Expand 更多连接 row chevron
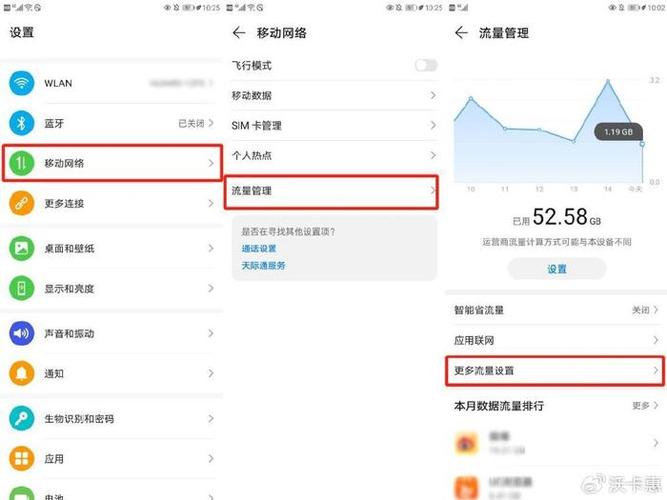 [211, 203]
